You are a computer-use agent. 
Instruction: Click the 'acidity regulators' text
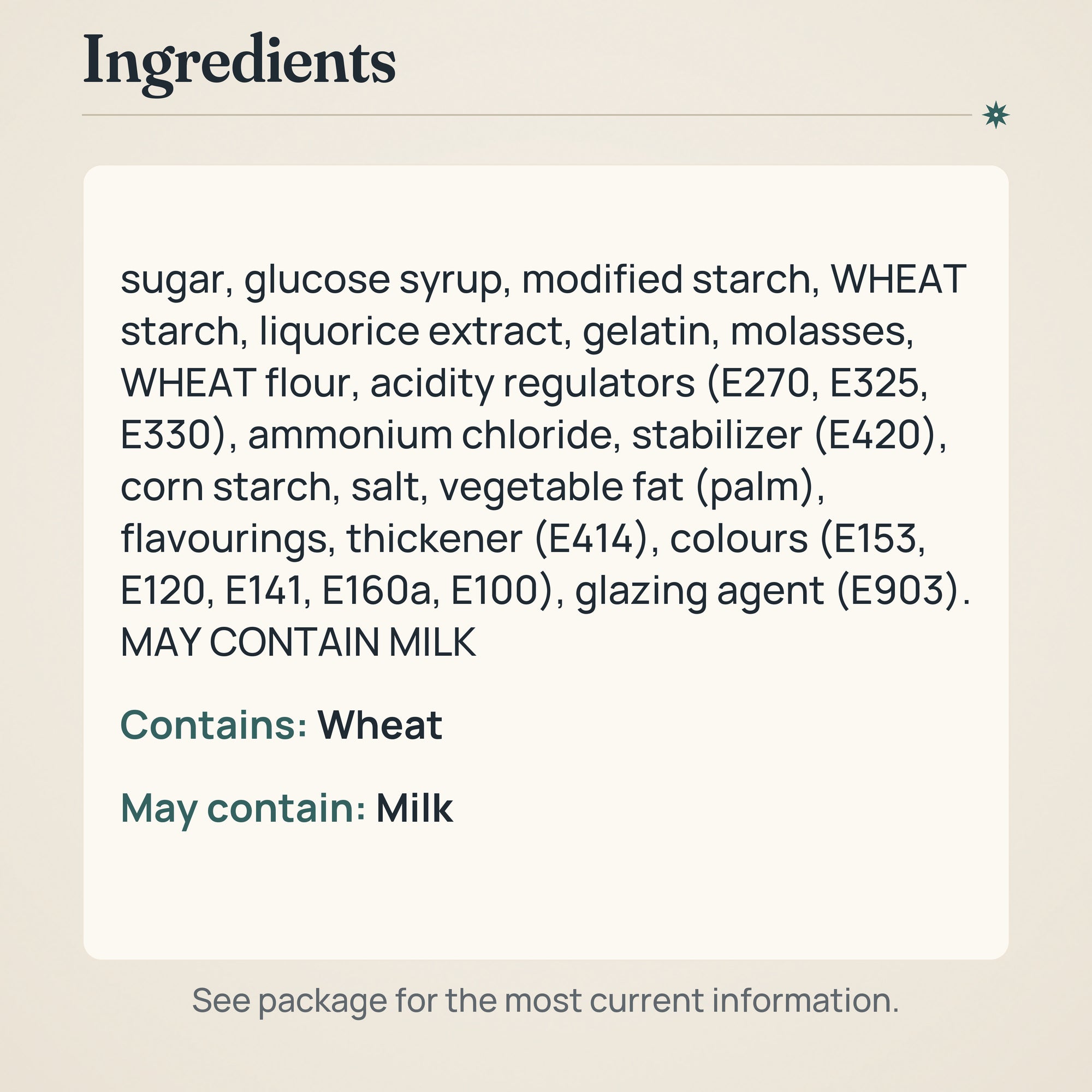pos(532,384)
